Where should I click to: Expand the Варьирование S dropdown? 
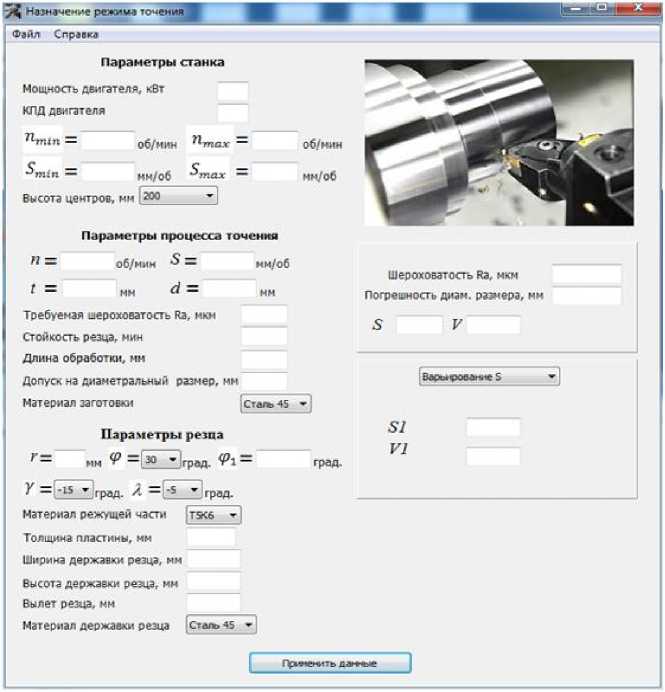[487, 377]
